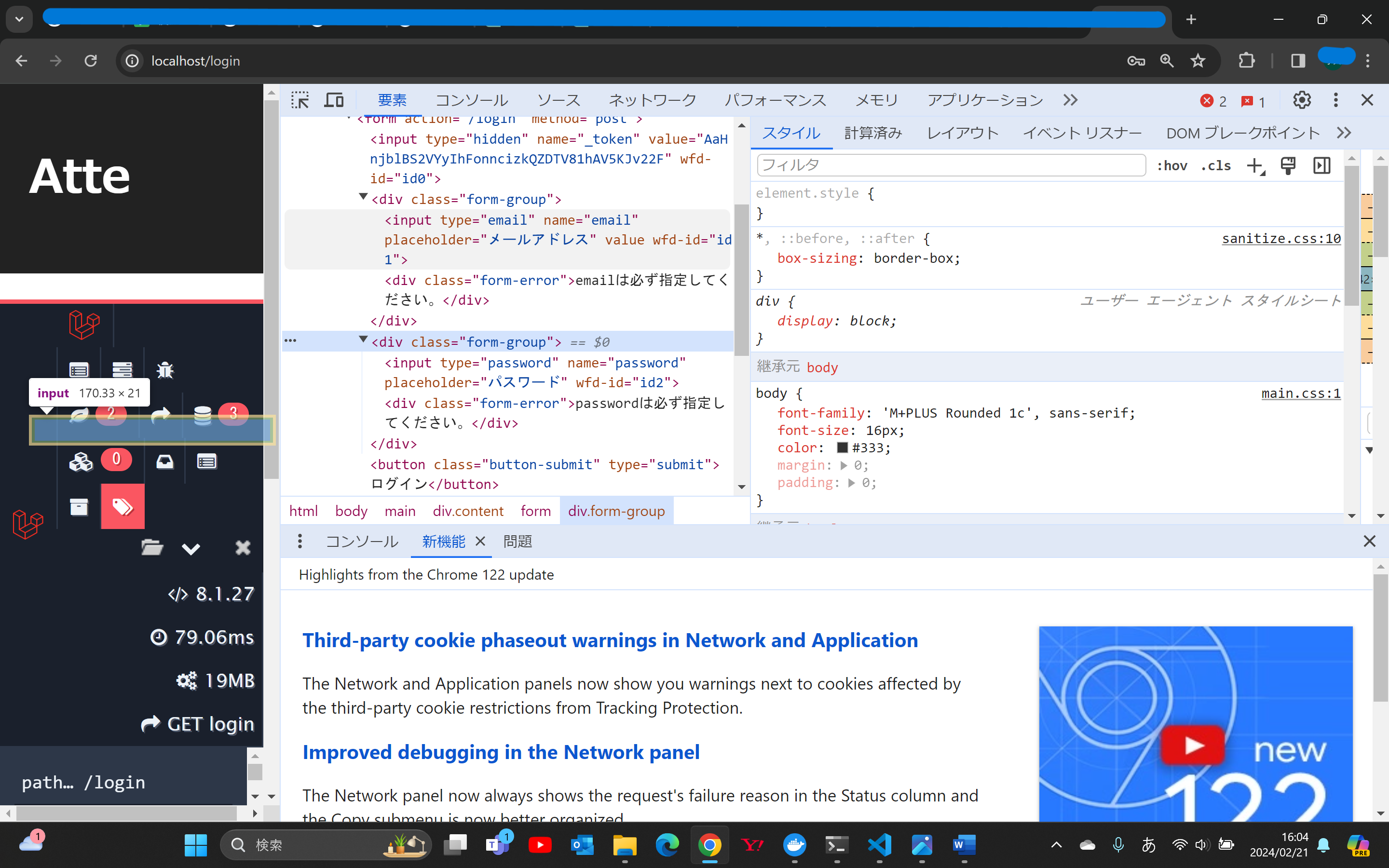This screenshot has height=868, width=1389.
Task: Click the Debugbar red tags icon
Action: coord(122,506)
